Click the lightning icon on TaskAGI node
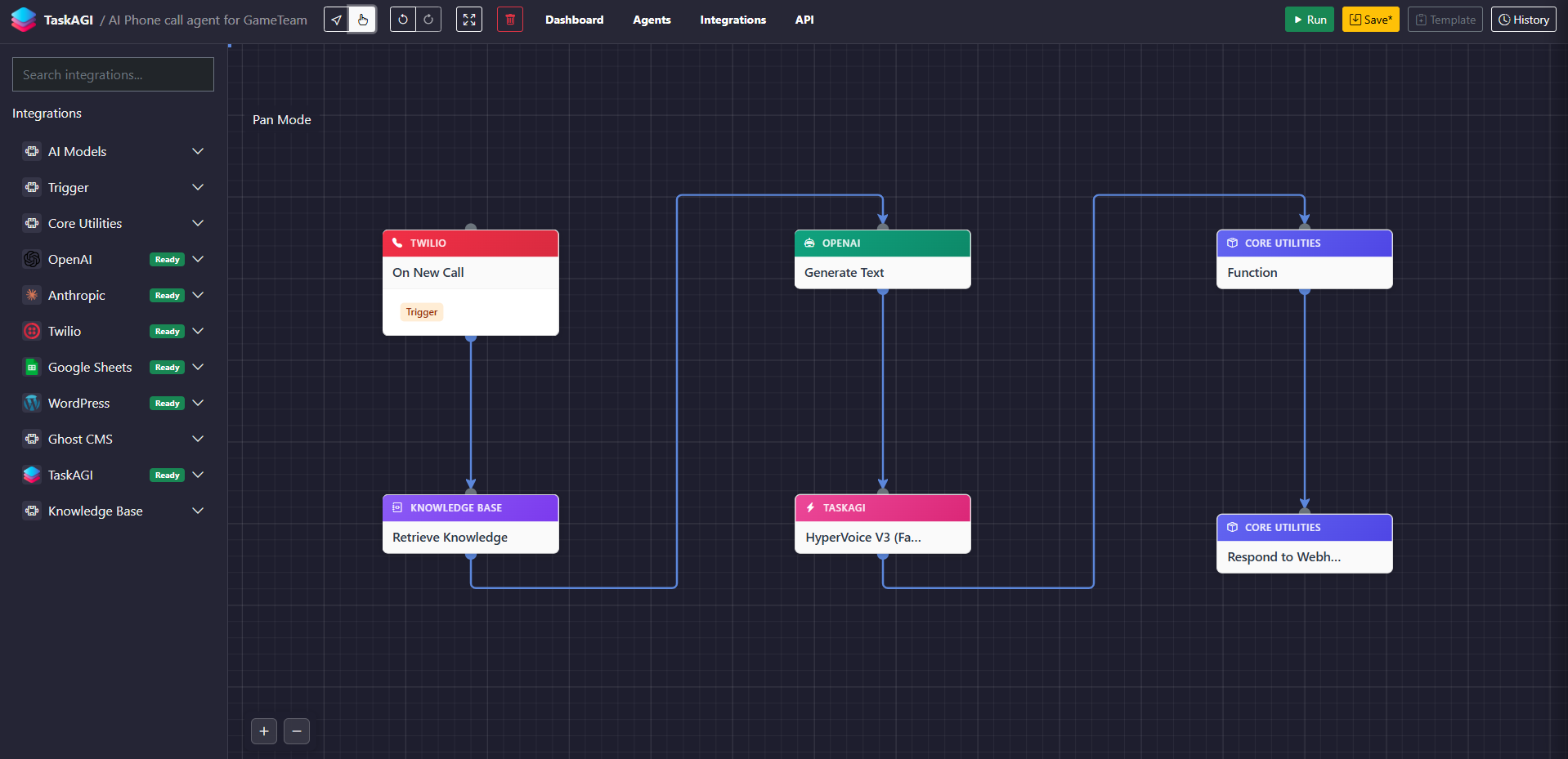Image resolution: width=1568 pixels, height=759 pixels. pos(810,507)
